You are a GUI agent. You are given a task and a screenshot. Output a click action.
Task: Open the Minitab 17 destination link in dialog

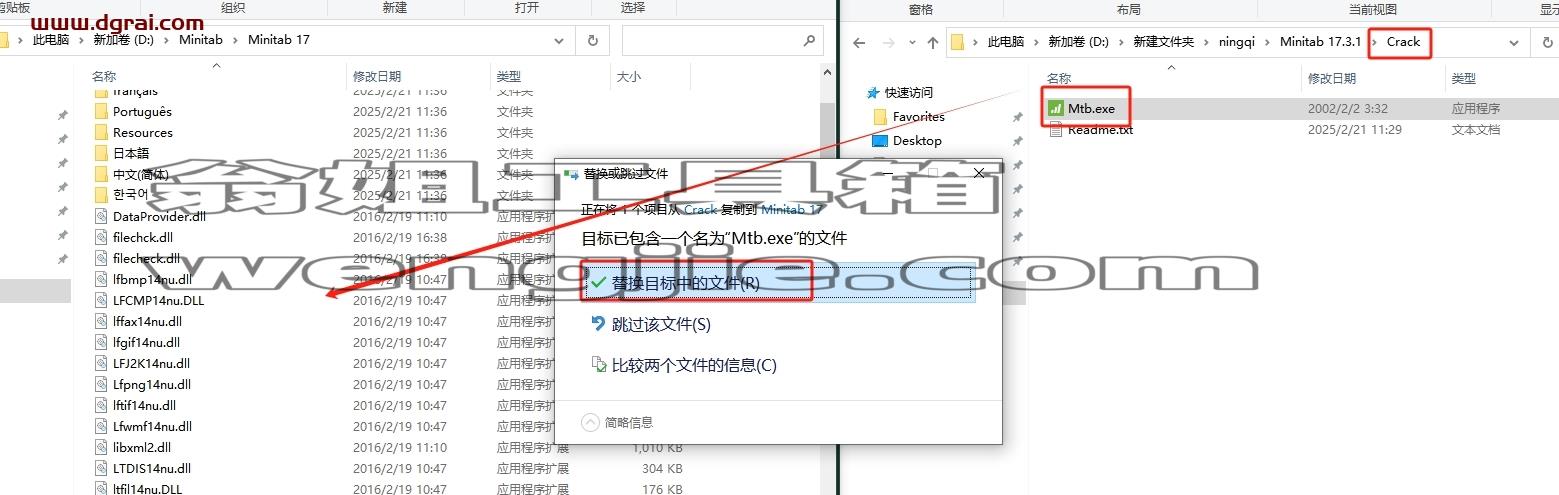click(x=791, y=210)
